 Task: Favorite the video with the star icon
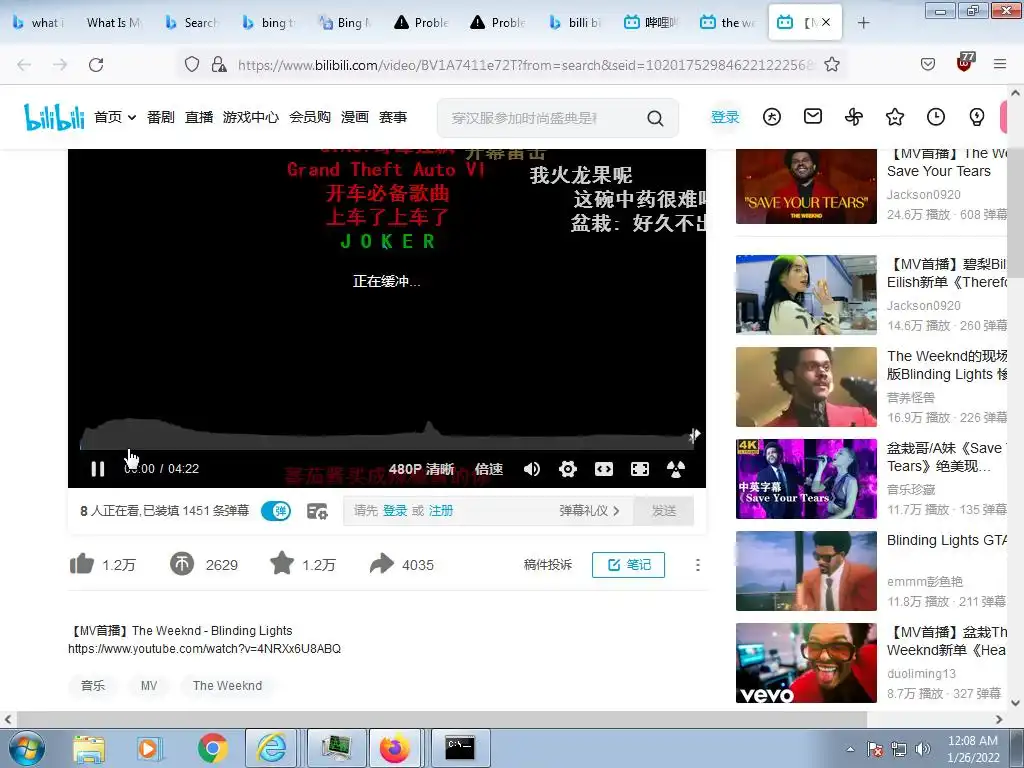point(282,563)
